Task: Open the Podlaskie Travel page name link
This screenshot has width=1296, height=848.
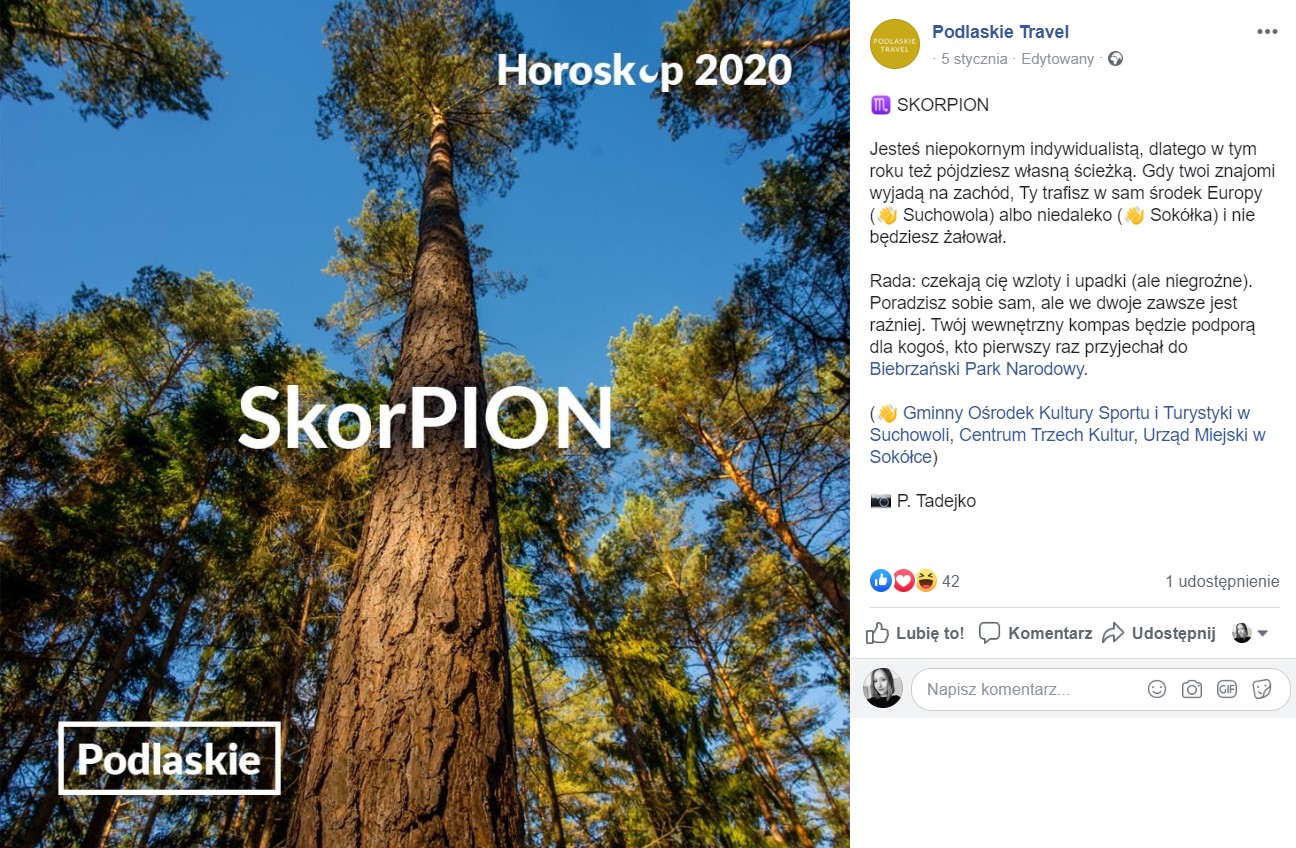Action: click(x=1000, y=32)
